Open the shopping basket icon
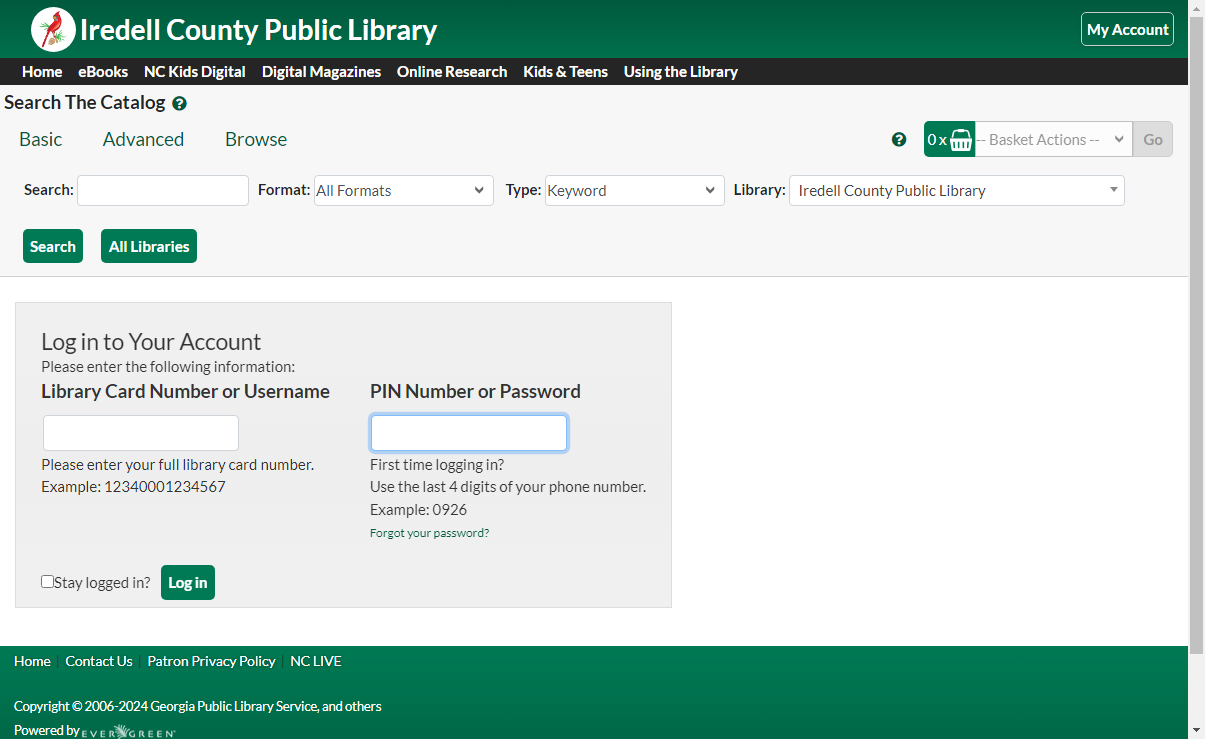The height and width of the screenshot is (739, 1205). click(x=961, y=139)
